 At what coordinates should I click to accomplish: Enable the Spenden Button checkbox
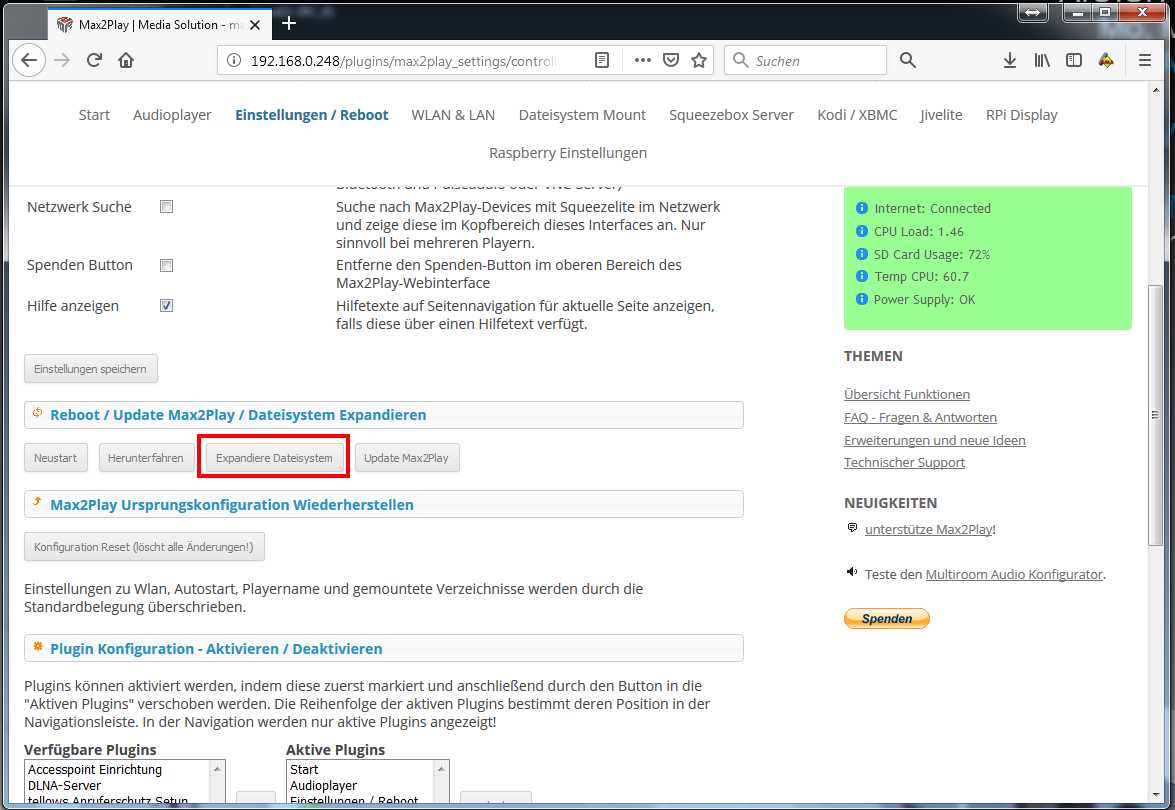(x=166, y=265)
